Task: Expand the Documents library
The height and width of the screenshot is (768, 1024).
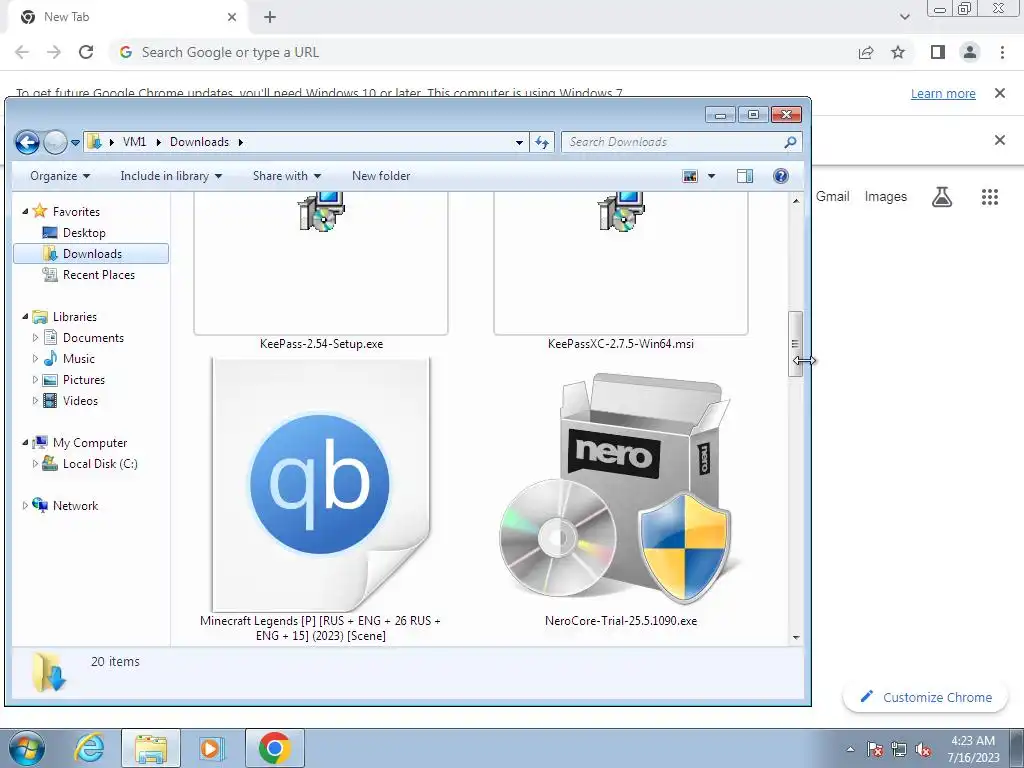Action: coord(35,338)
